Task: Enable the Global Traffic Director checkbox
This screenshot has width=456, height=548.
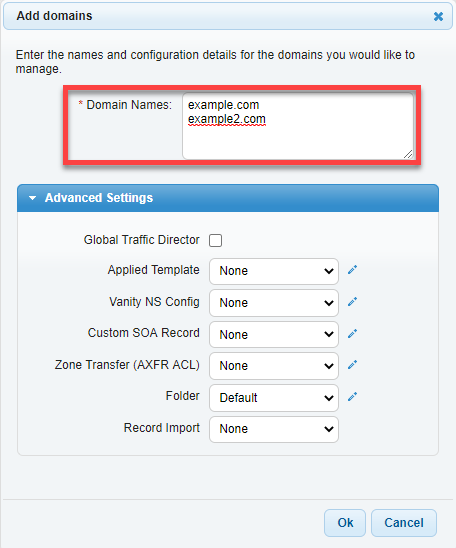Action: 215,240
